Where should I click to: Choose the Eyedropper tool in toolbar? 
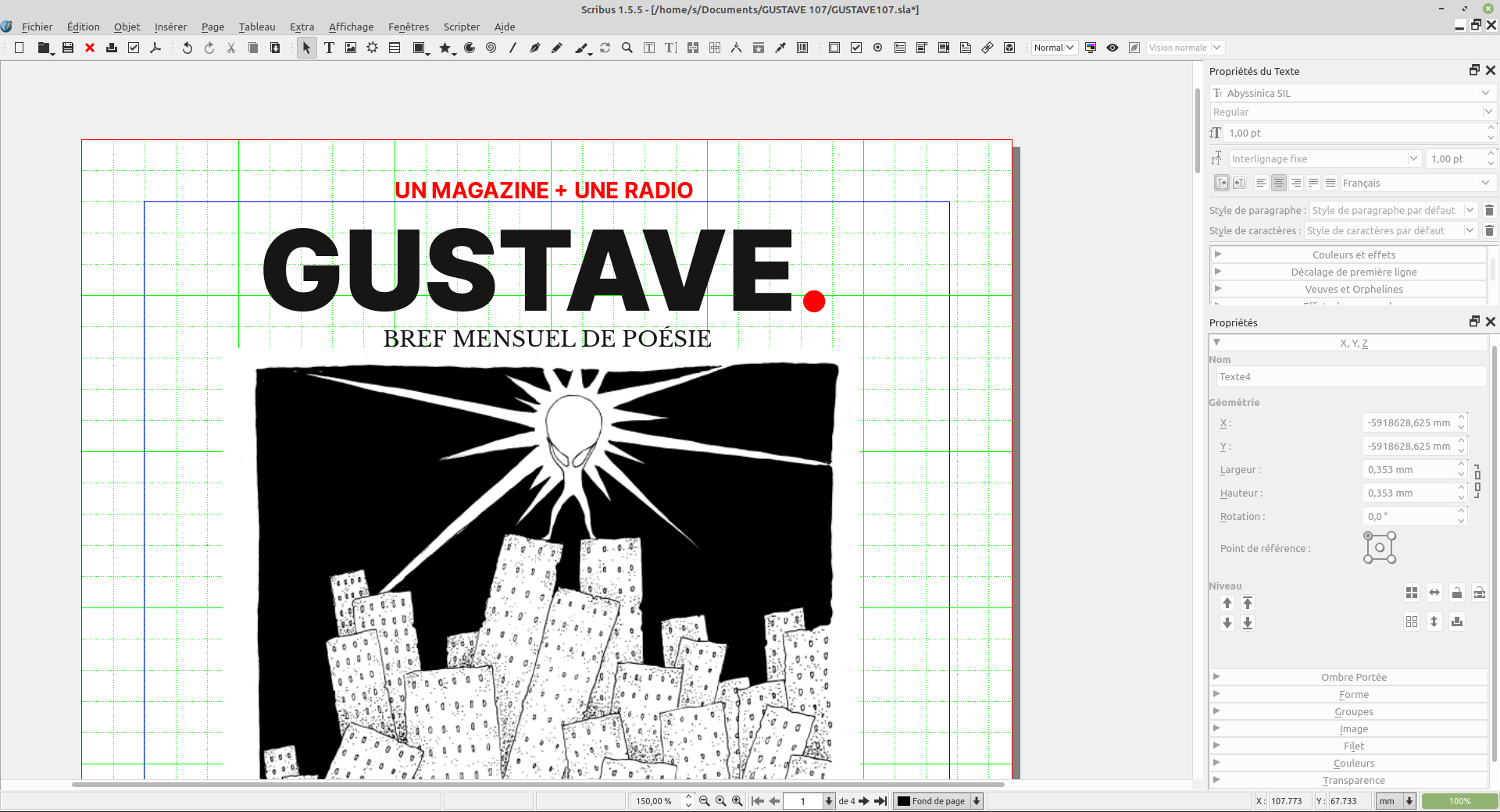click(780, 48)
